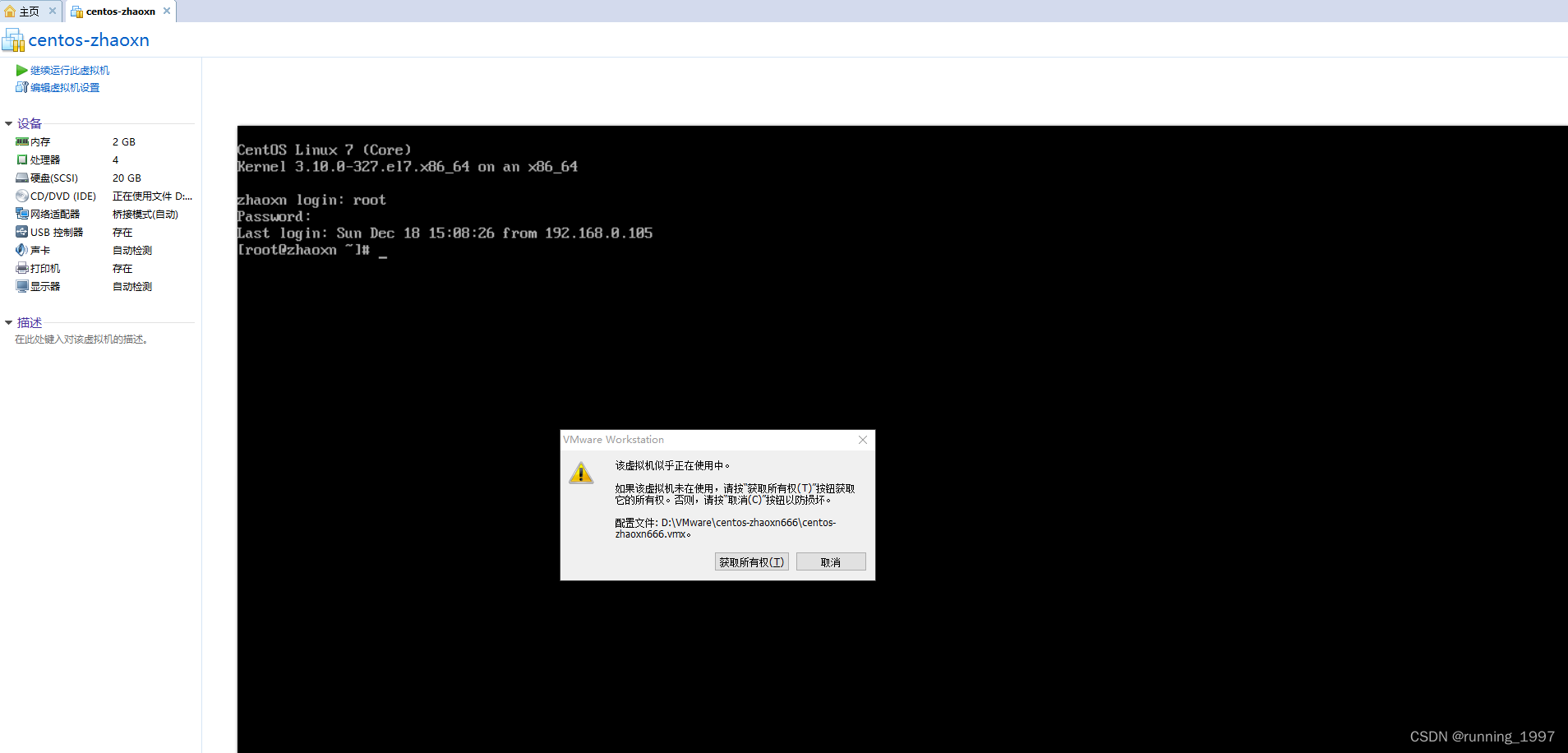Click the 设备 section heading
1568x753 pixels.
[30, 124]
